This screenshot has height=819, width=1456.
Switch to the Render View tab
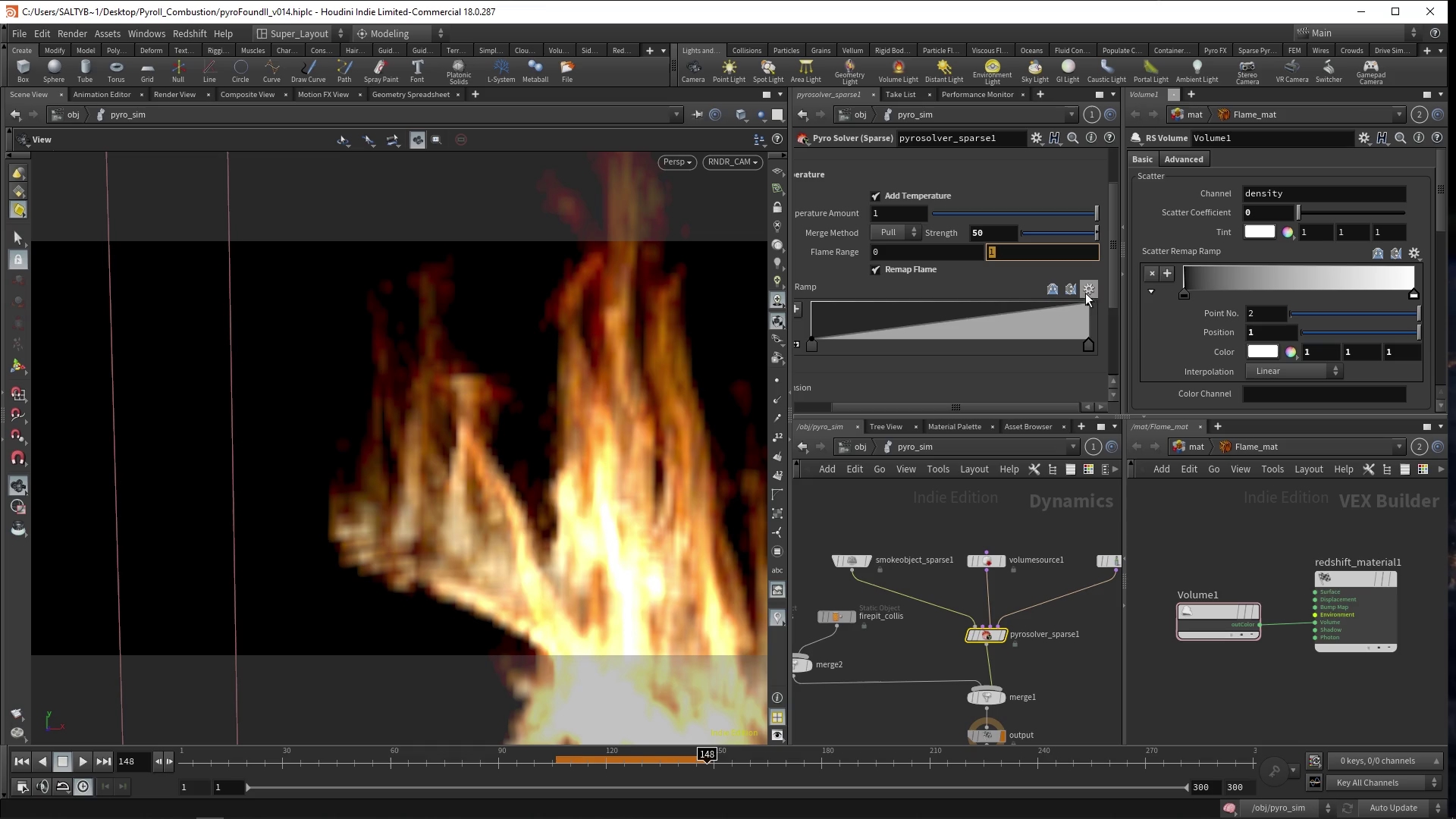(174, 95)
